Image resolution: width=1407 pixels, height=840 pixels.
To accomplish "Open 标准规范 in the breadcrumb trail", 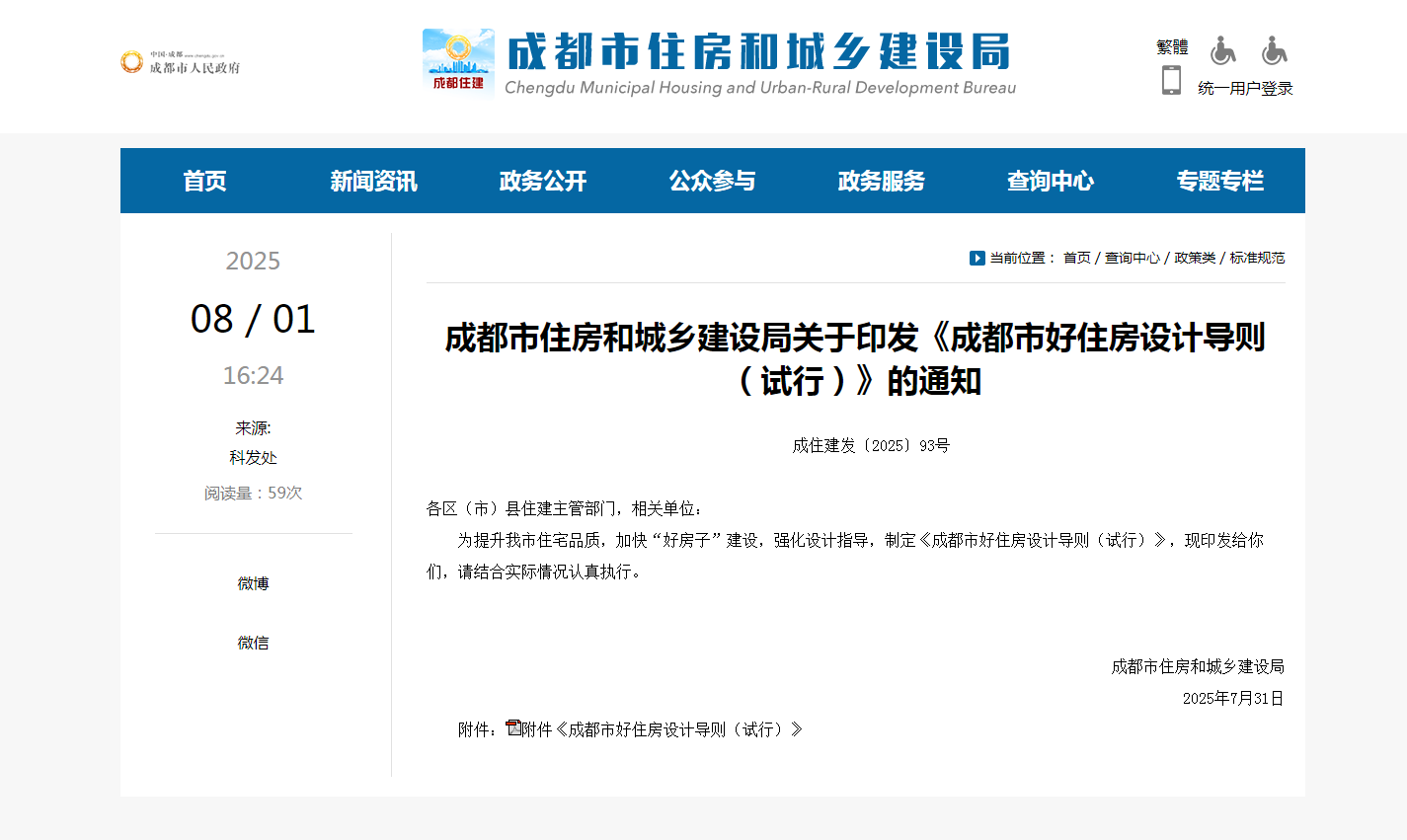I will 1256,258.
